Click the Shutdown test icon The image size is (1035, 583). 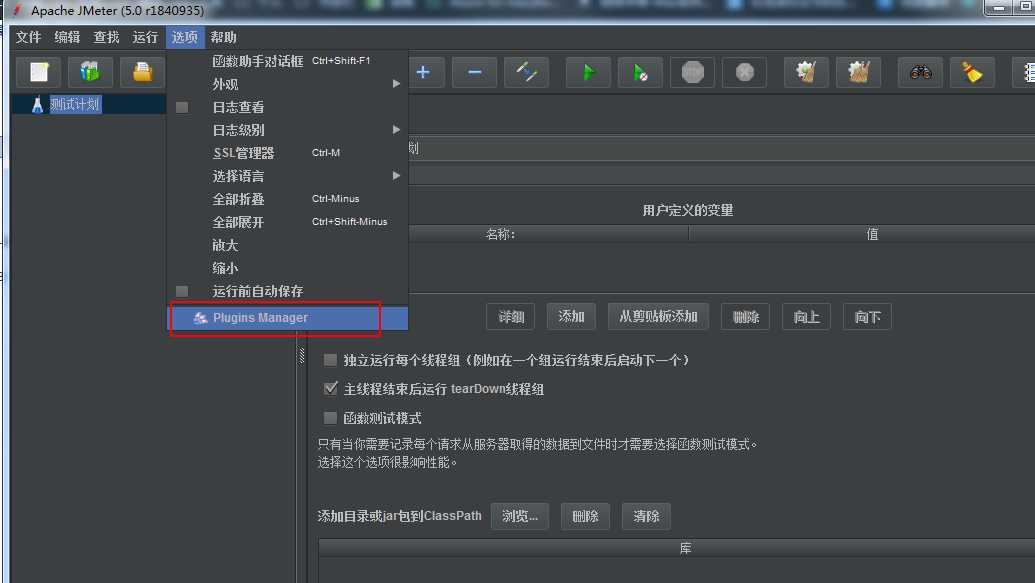[745, 72]
